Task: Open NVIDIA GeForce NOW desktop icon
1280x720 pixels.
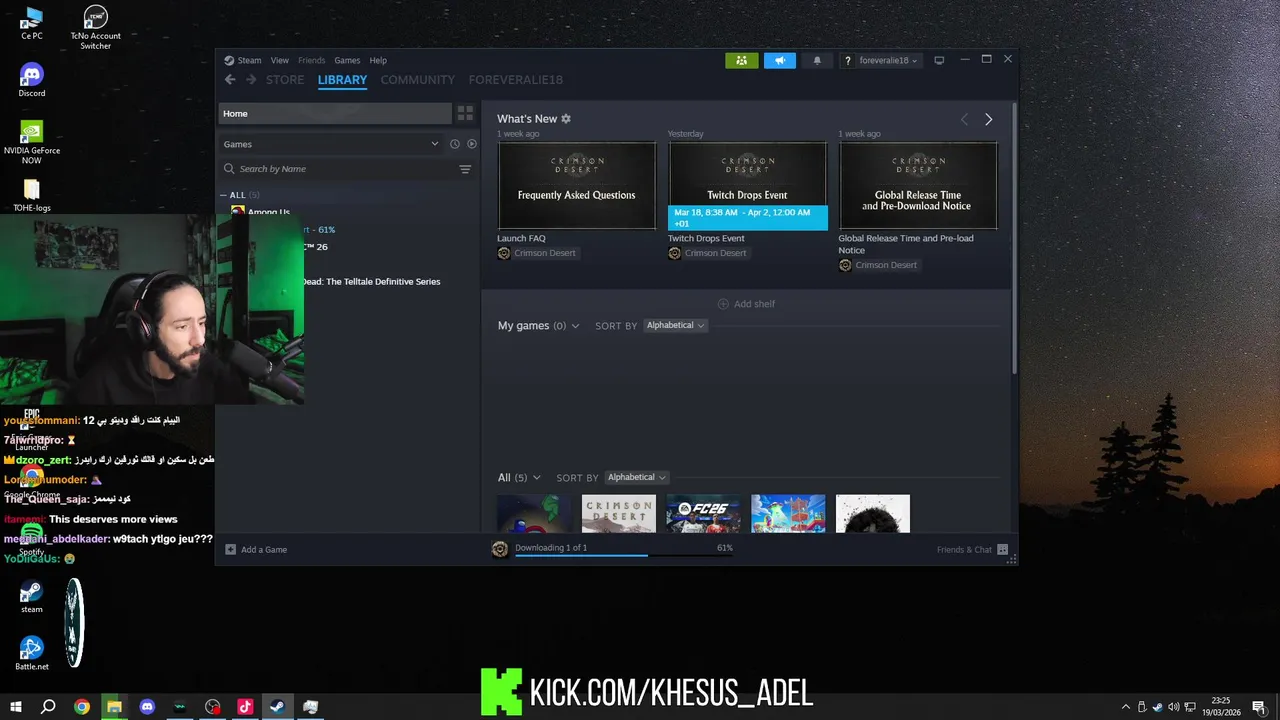Action: 31,143
